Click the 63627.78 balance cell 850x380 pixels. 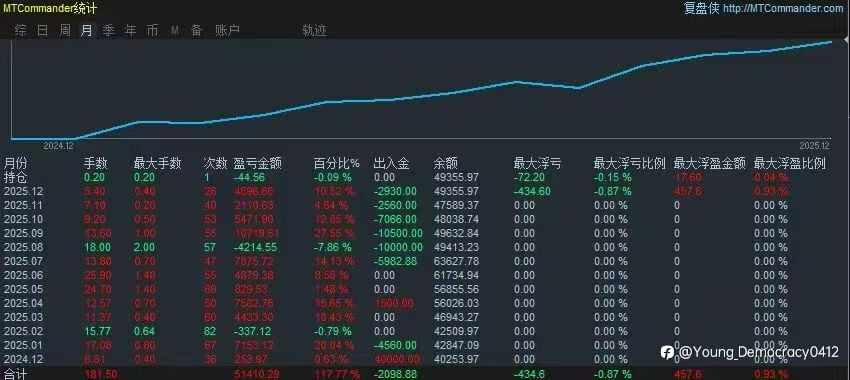456,261
